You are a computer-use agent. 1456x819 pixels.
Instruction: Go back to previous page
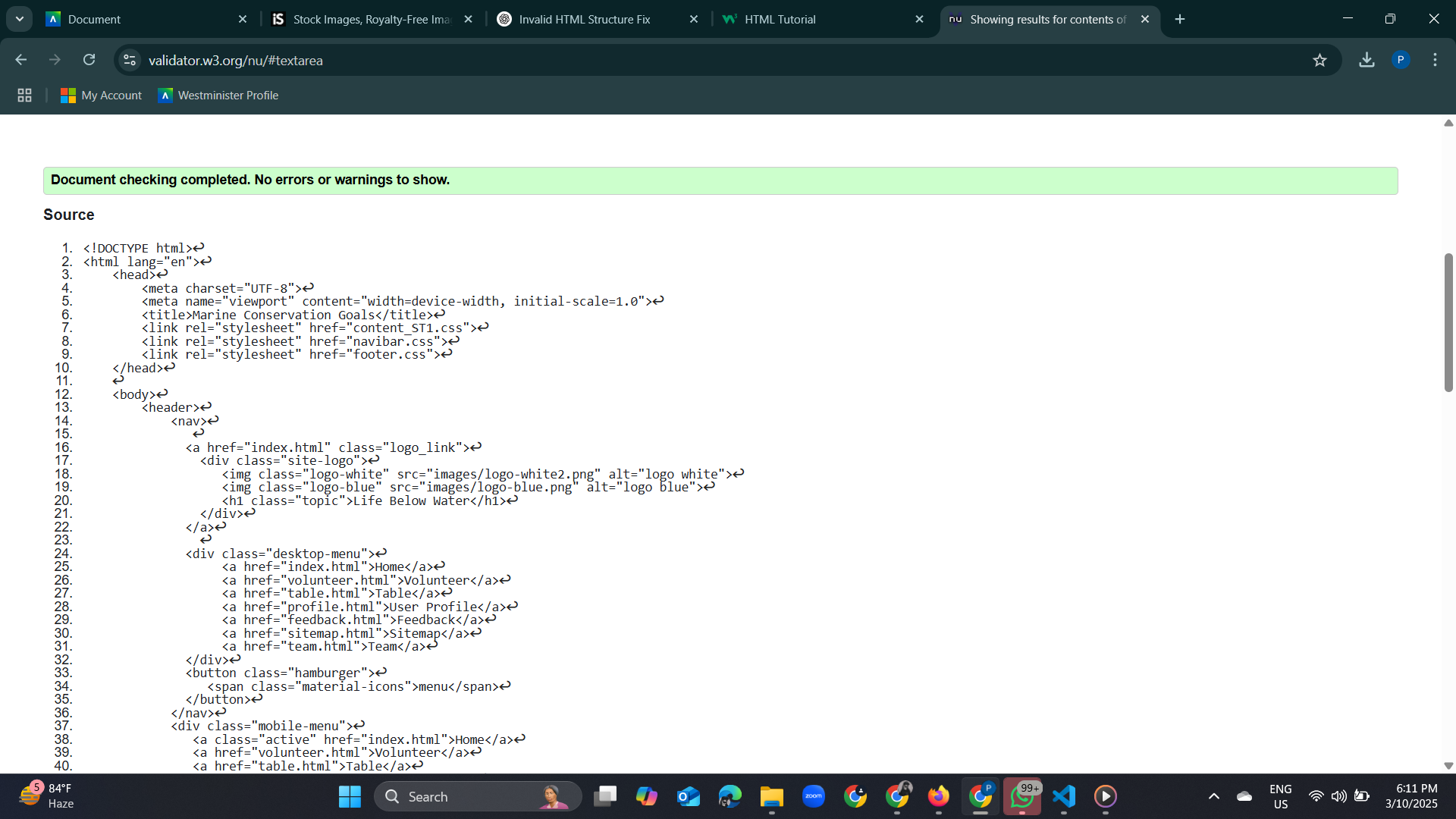tap(21, 60)
